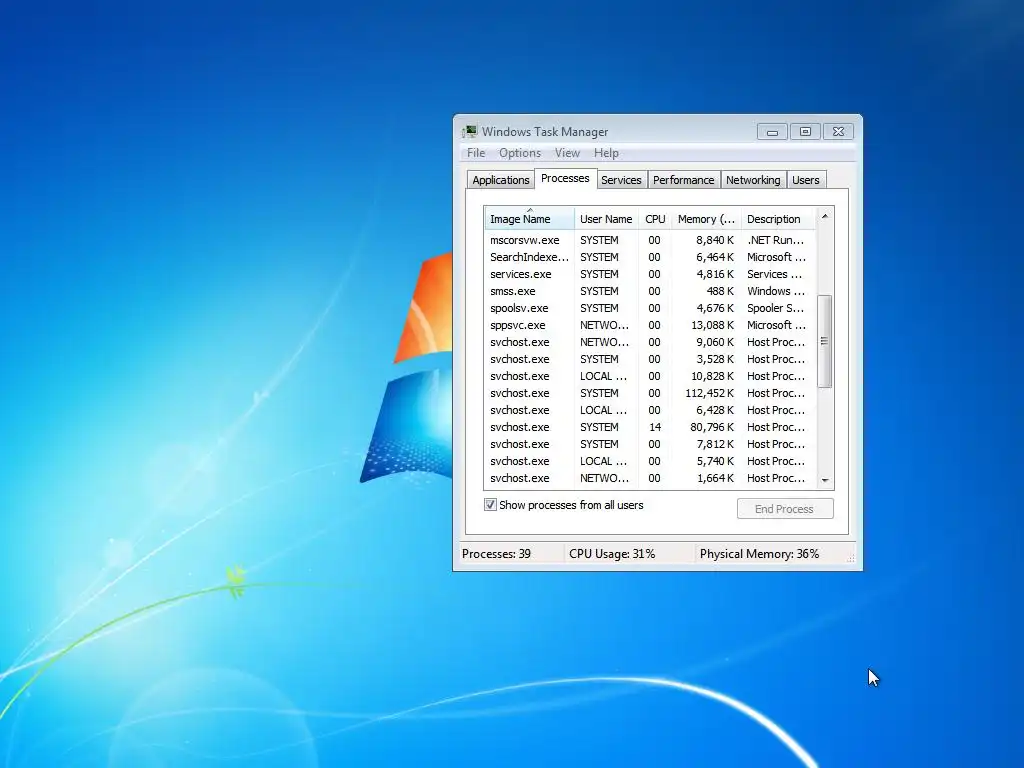1024x768 pixels.
Task: Open the Users tab
Action: click(806, 180)
